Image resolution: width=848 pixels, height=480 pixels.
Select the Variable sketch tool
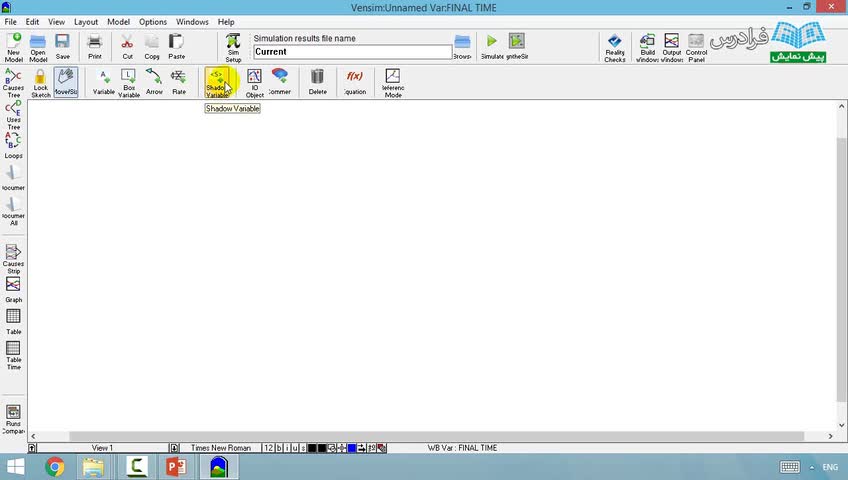pyautogui.click(x=103, y=82)
